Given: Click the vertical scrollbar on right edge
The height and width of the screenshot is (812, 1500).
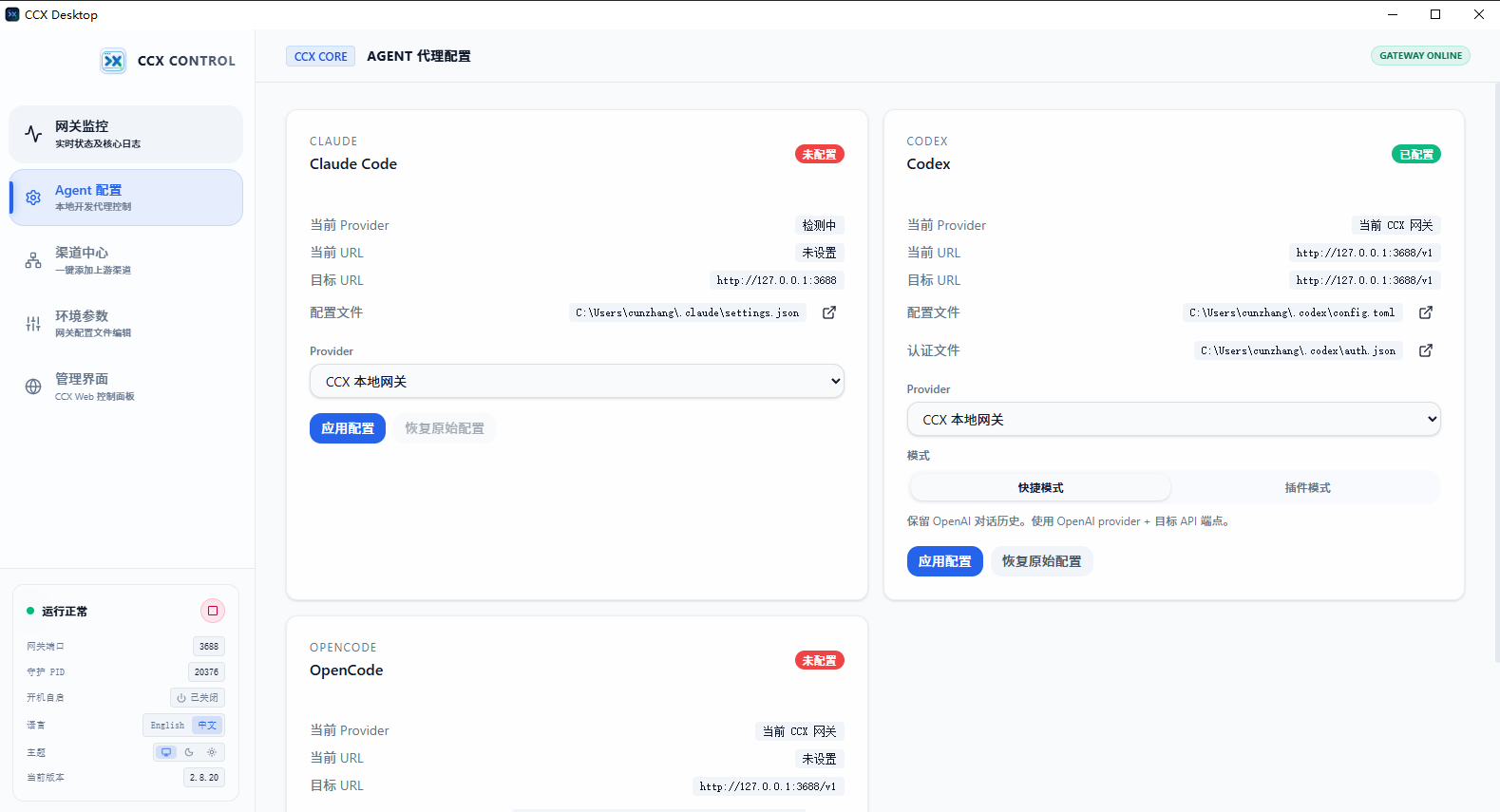Looking at the screenshot, I should [x=1496, y=370].
